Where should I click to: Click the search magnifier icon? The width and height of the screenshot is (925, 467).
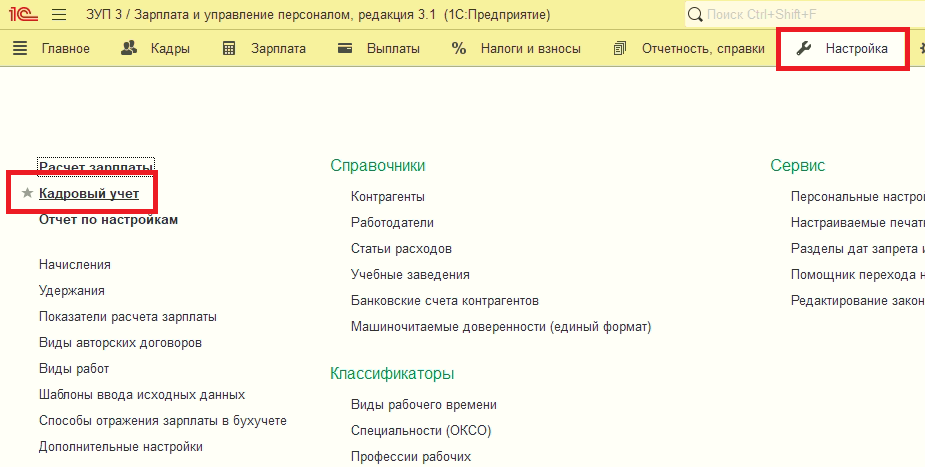pos(696,15)
